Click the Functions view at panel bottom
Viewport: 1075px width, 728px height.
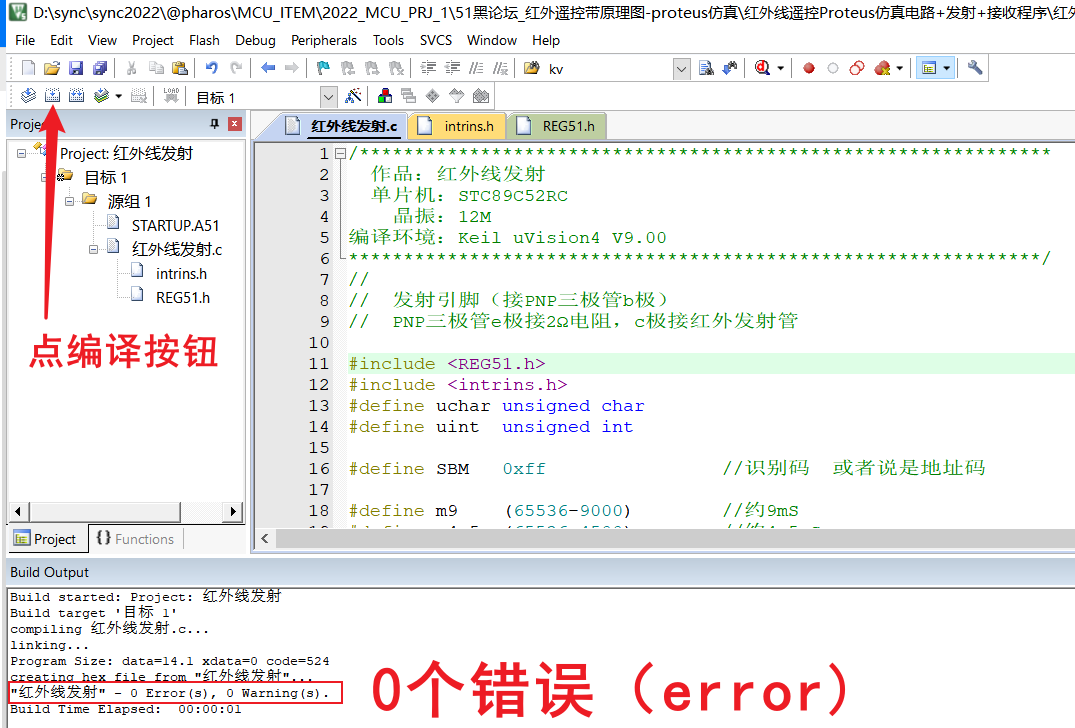point(136,539)
